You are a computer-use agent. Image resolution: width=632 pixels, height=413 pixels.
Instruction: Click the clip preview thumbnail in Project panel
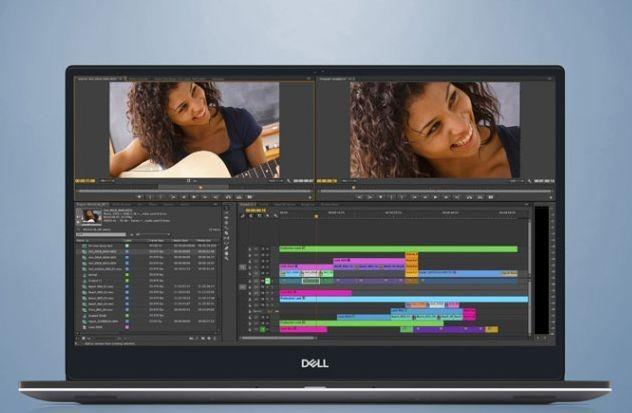click(x=91, y=216)
